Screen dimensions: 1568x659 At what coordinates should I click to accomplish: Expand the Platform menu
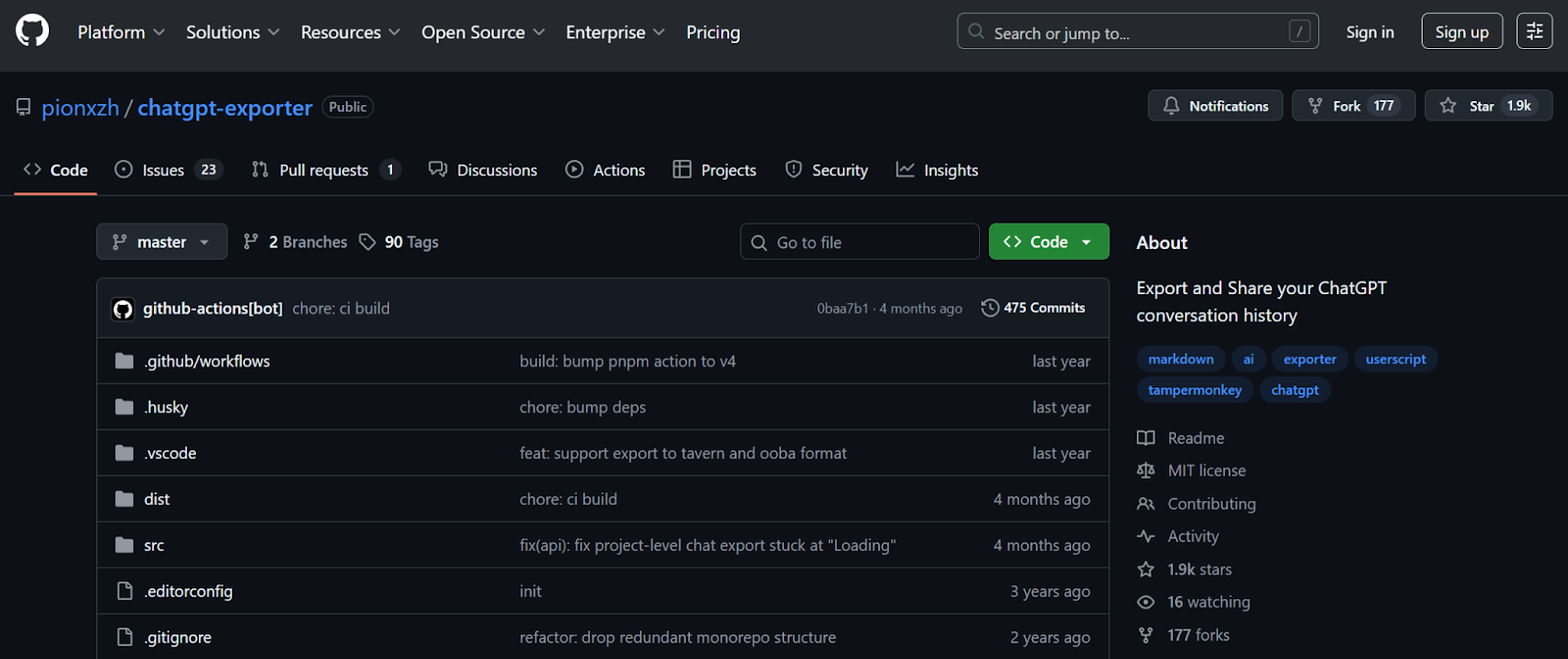click(121, 32)
